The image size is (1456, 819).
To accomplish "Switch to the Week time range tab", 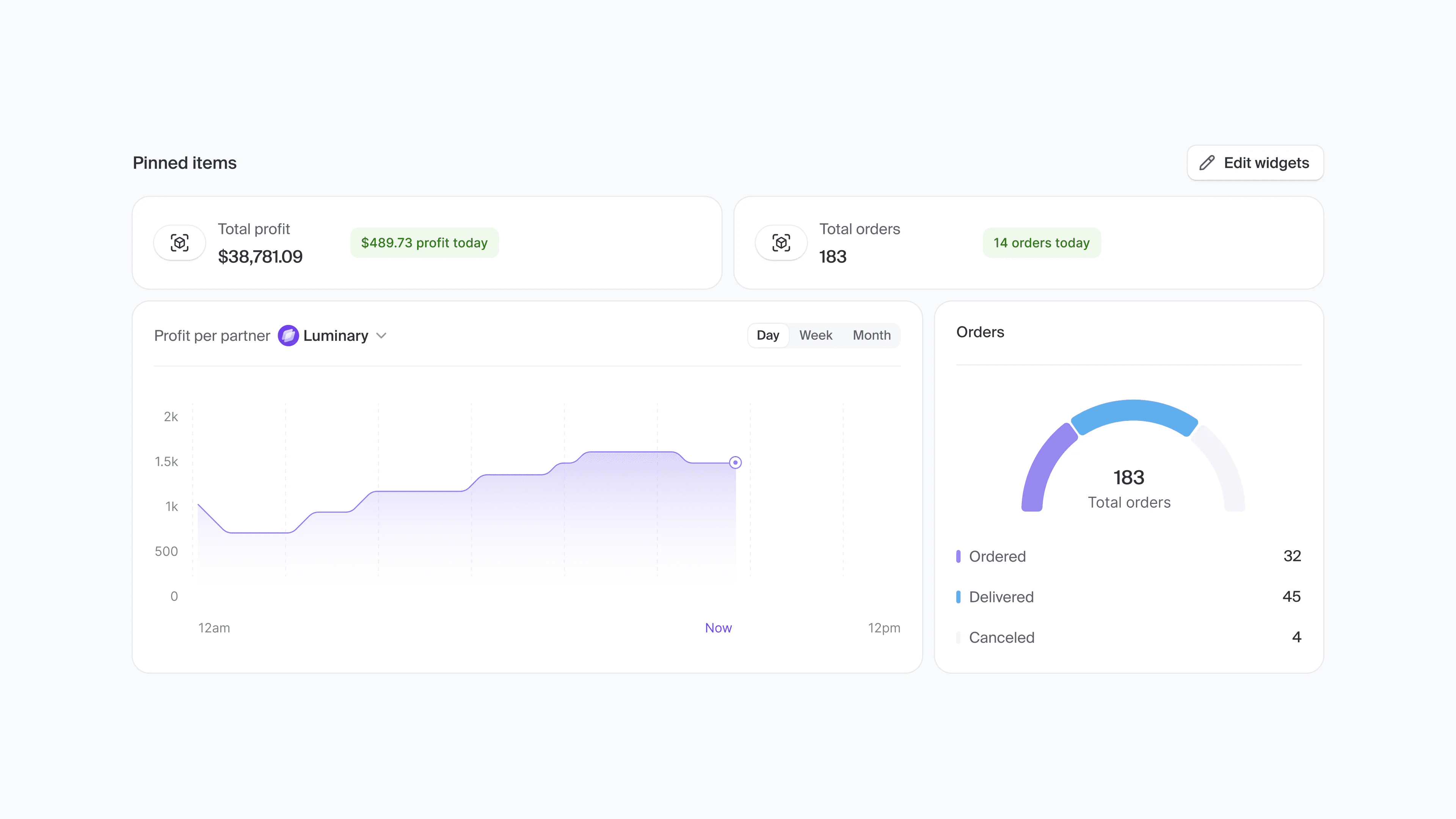I will pyautogui.click(x=816, y=335).
